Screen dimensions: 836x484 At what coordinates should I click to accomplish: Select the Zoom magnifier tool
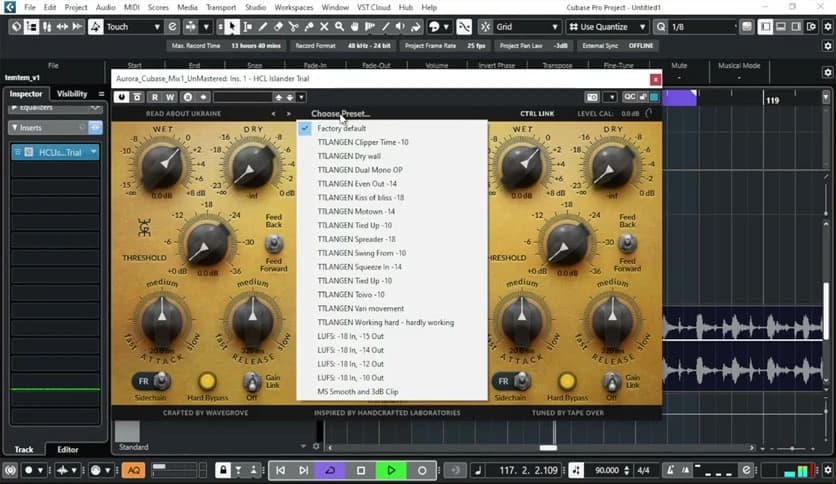pos(340,27)
